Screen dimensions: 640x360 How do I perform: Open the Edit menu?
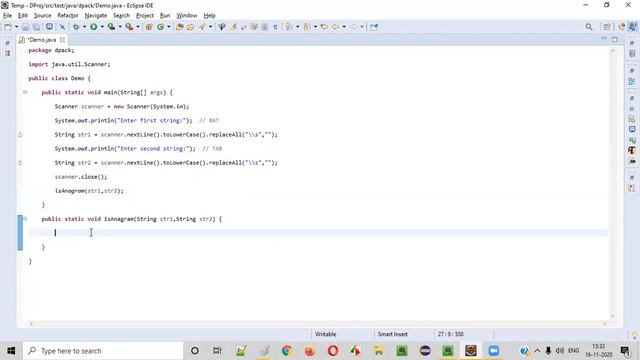[22, 16]
